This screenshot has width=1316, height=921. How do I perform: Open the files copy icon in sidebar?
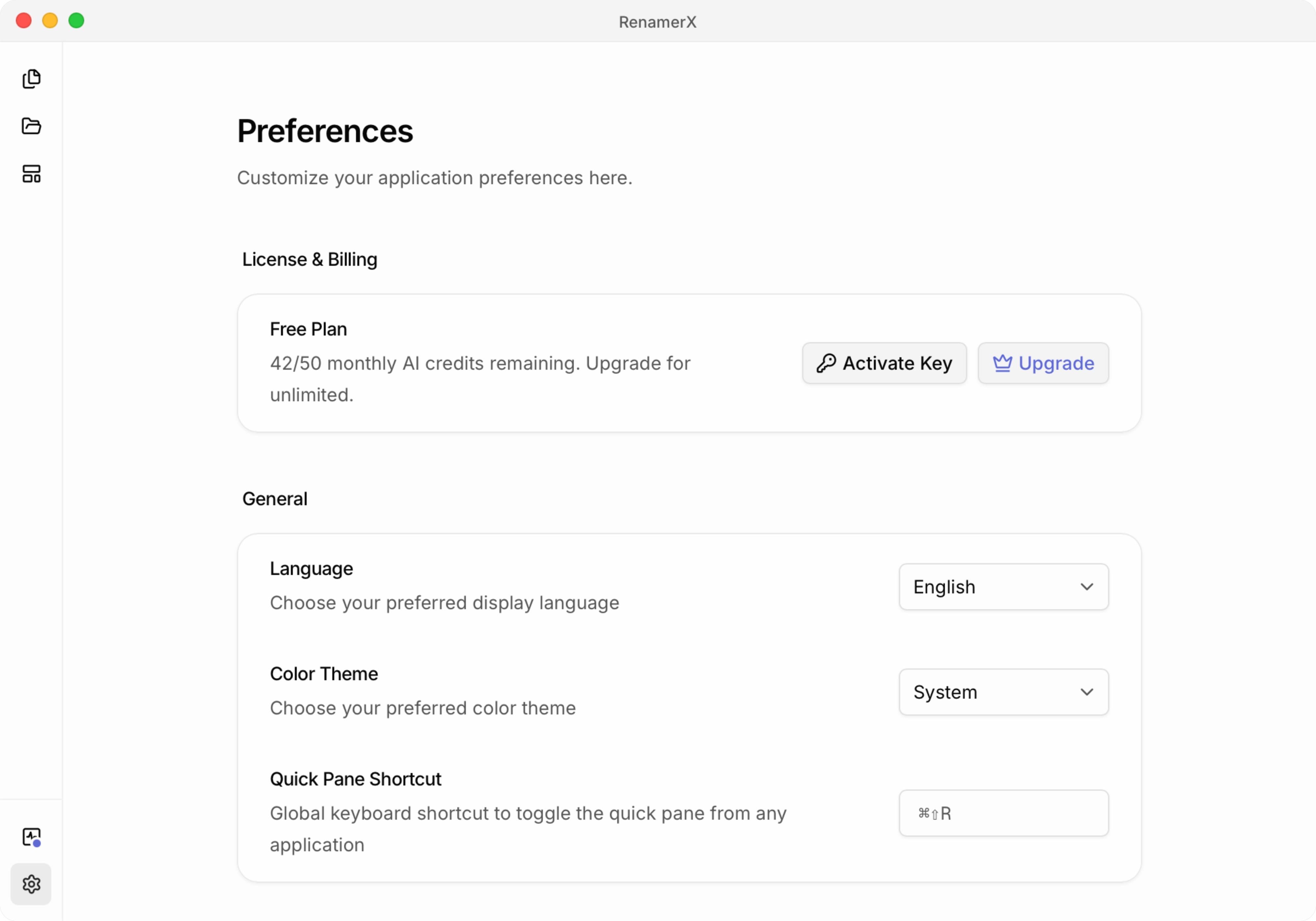click(x=32, y=79)
